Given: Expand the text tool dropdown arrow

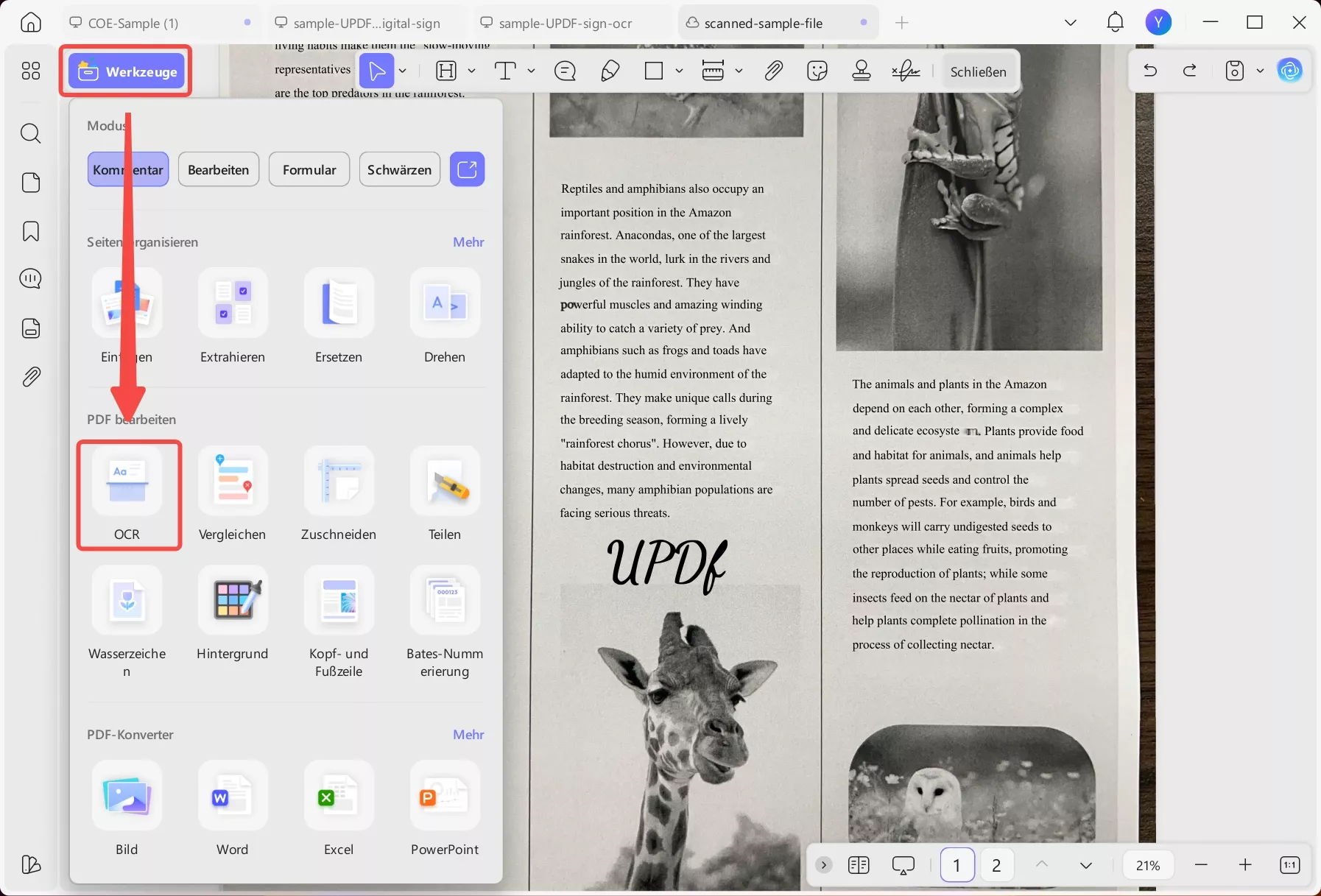Looking at the screenshot, I should (532, 71).
